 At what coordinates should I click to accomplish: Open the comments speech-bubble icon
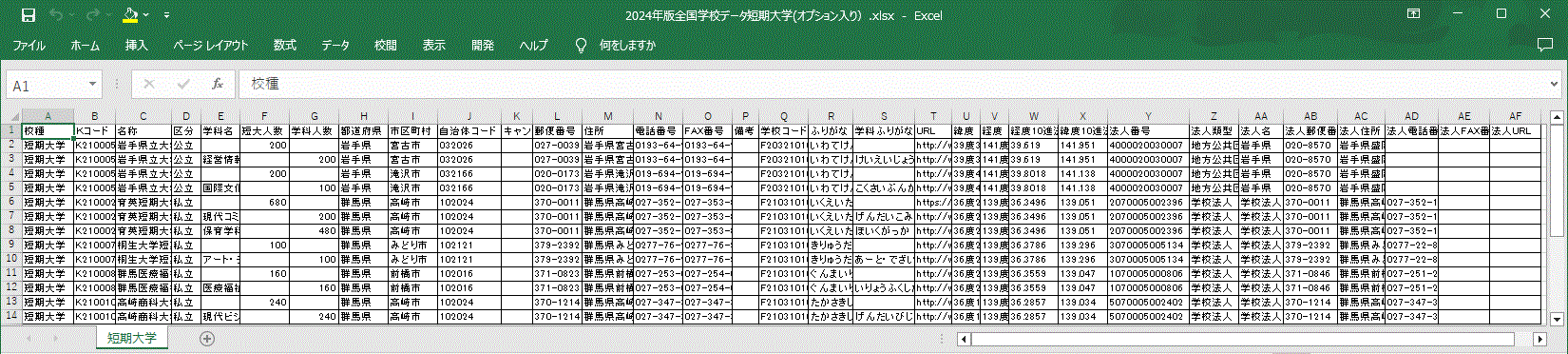[1544, 45]
